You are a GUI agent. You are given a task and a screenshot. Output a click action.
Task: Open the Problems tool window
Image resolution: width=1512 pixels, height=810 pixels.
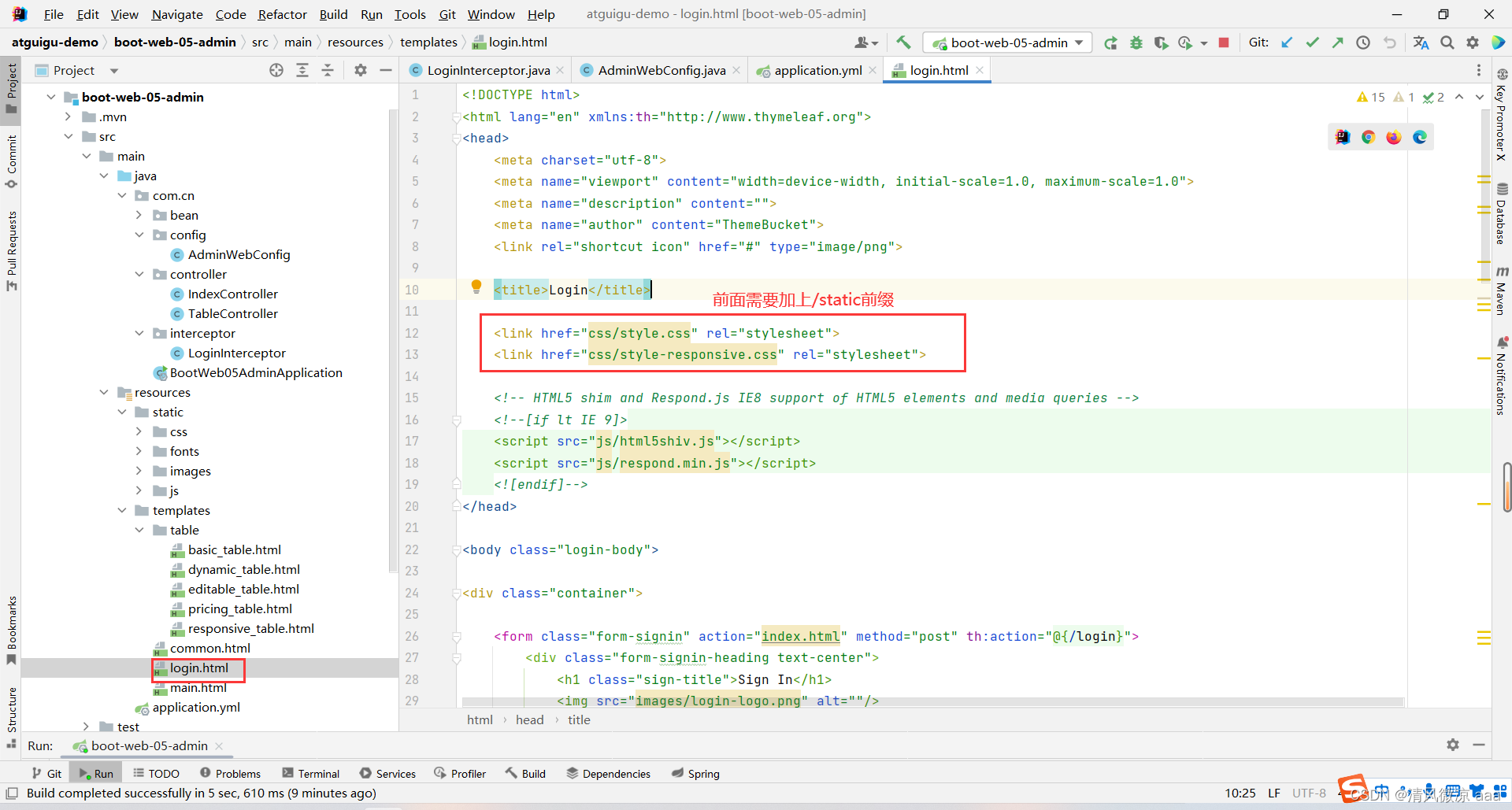point(230,773)
